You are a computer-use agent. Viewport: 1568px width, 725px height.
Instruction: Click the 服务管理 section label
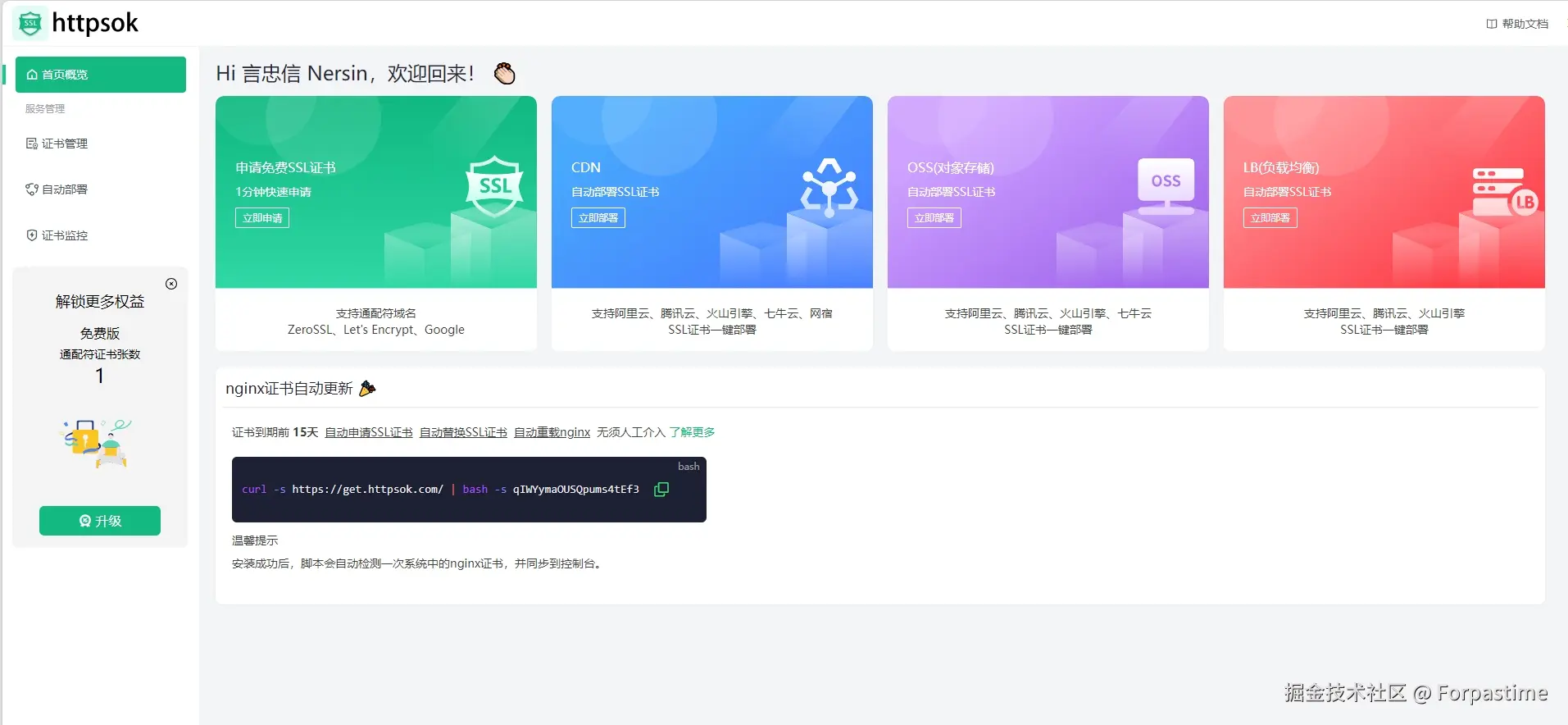(x=45, y=108)
